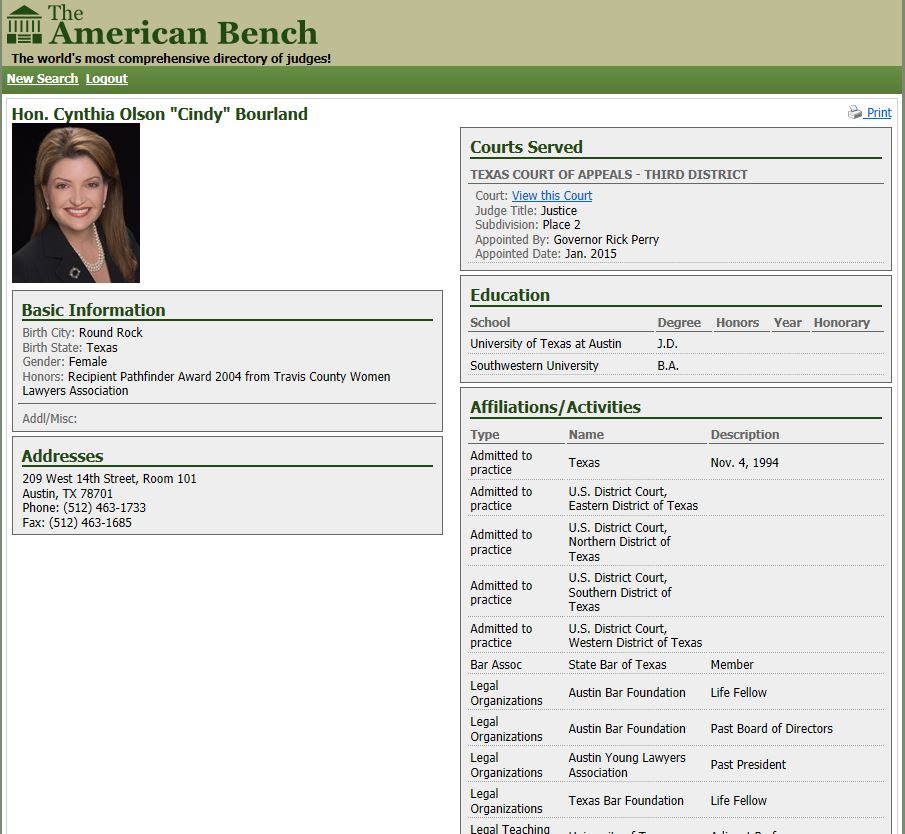The height and width of the screenshot is (834, 905).
Task: Click the judge name heading
Action: point(159,114)
